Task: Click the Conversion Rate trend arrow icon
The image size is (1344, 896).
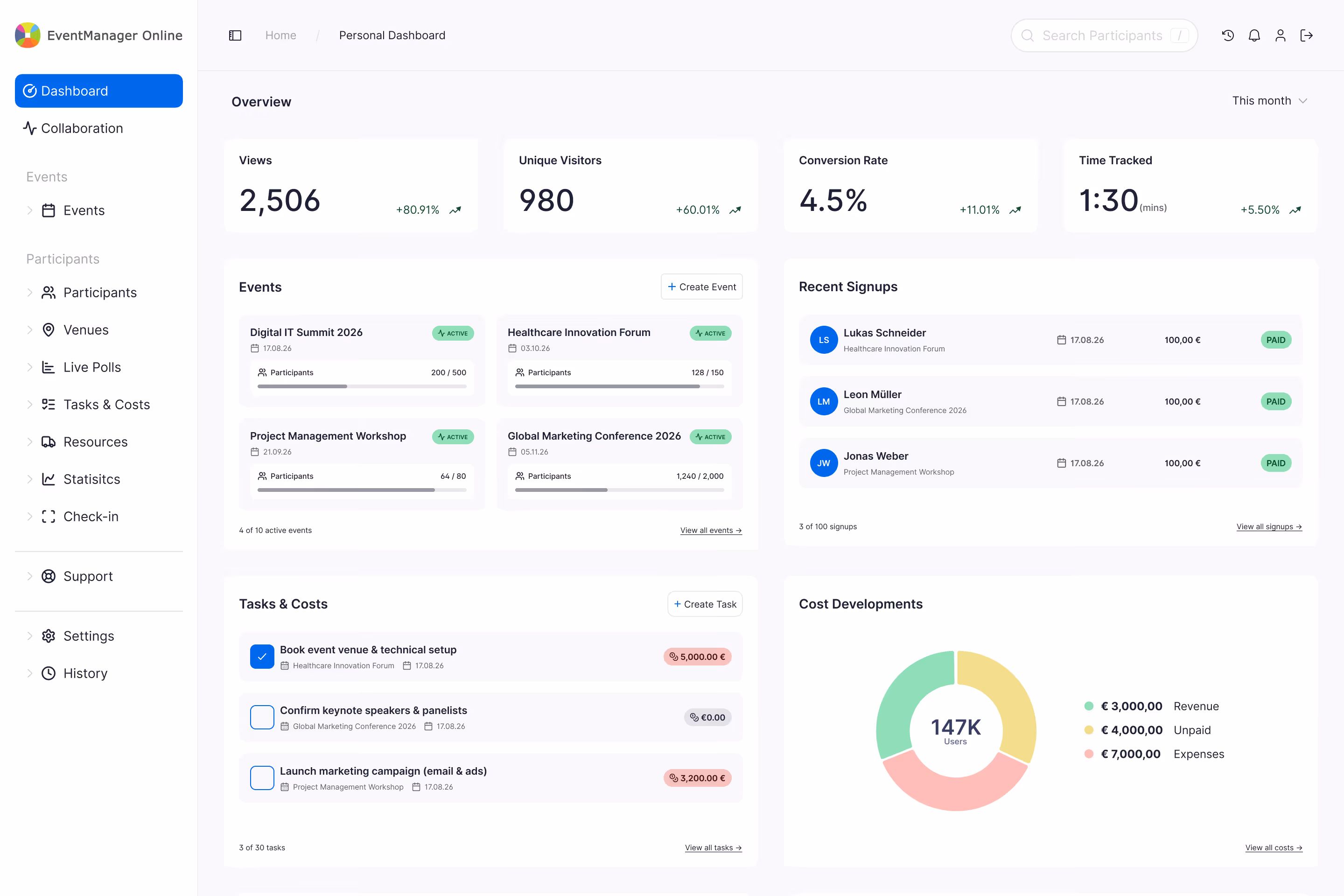Action: [1015, 210]
